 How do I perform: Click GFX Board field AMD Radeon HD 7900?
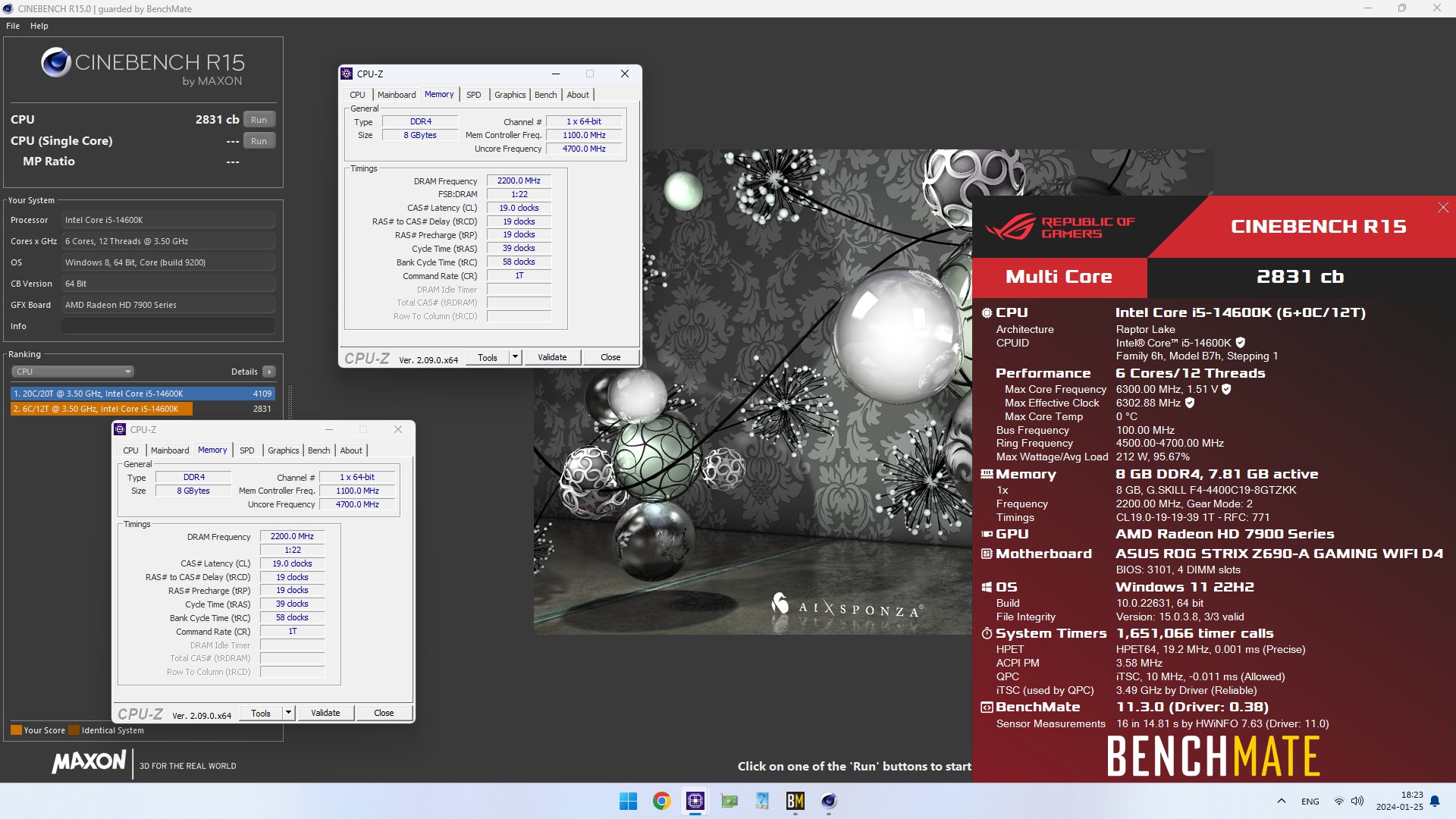(168, 305)
